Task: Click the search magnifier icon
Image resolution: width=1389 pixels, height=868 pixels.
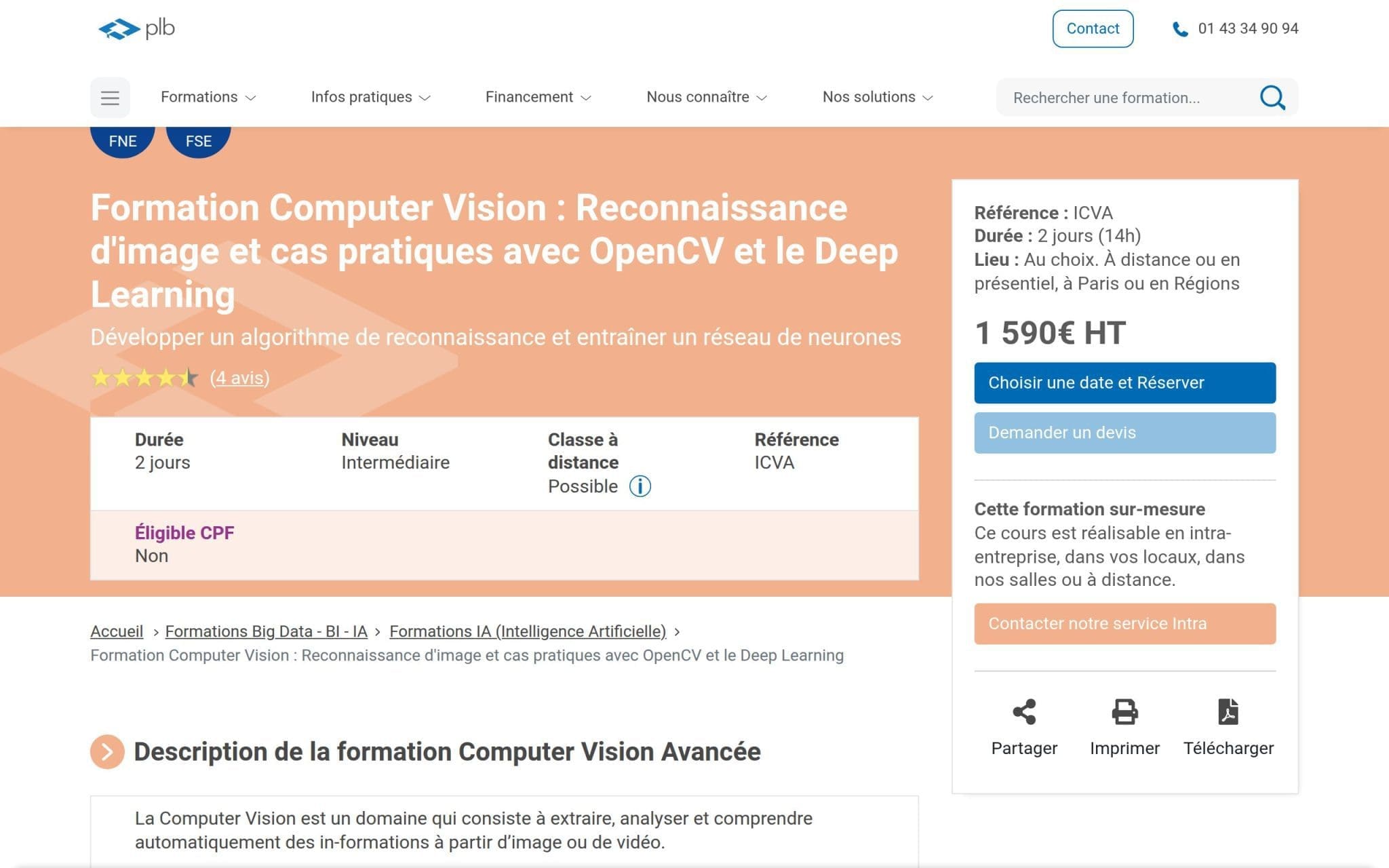Action: (1272, 98)
